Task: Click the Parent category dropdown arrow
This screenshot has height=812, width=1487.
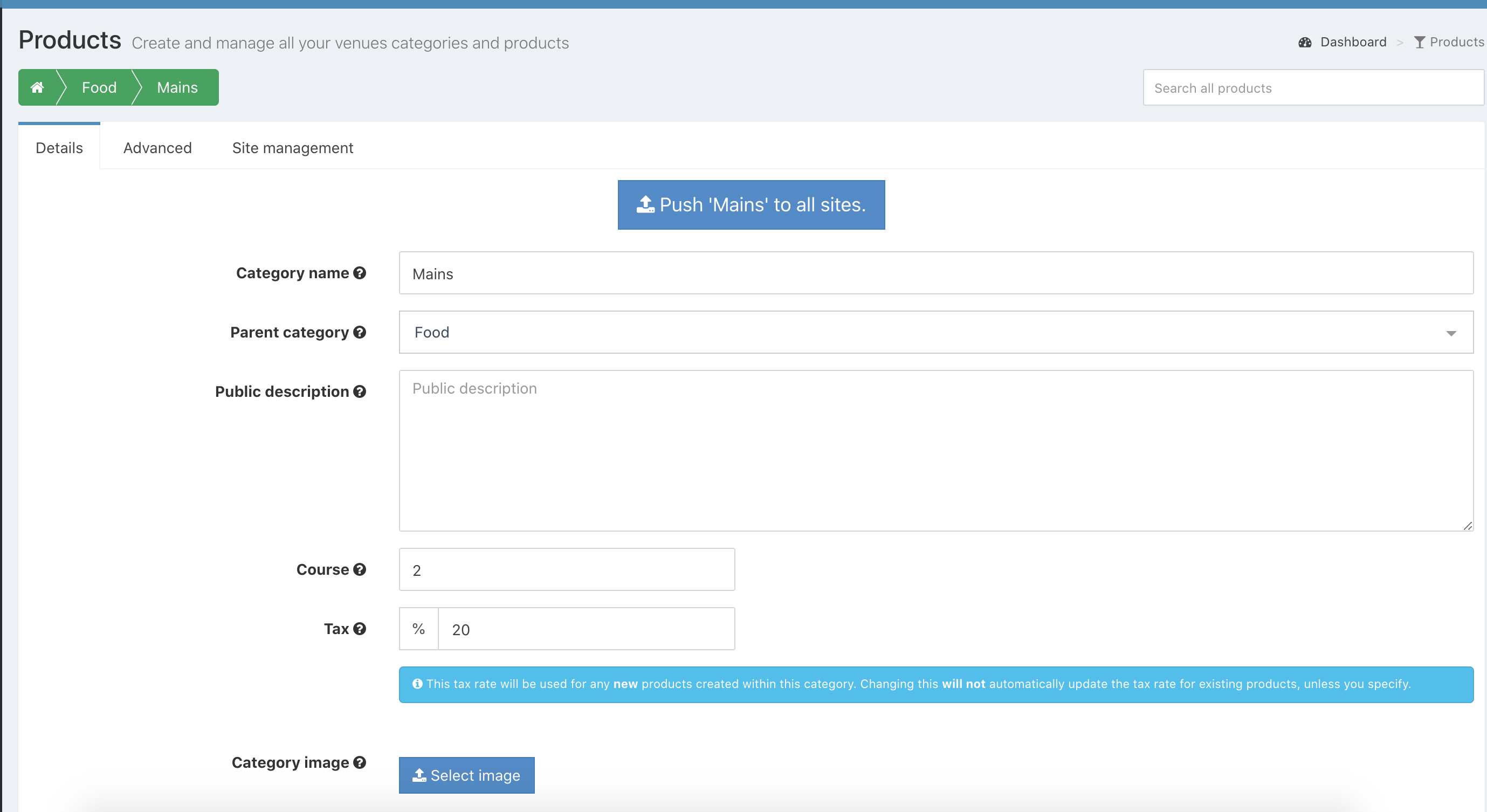Action: point(1451,333)
